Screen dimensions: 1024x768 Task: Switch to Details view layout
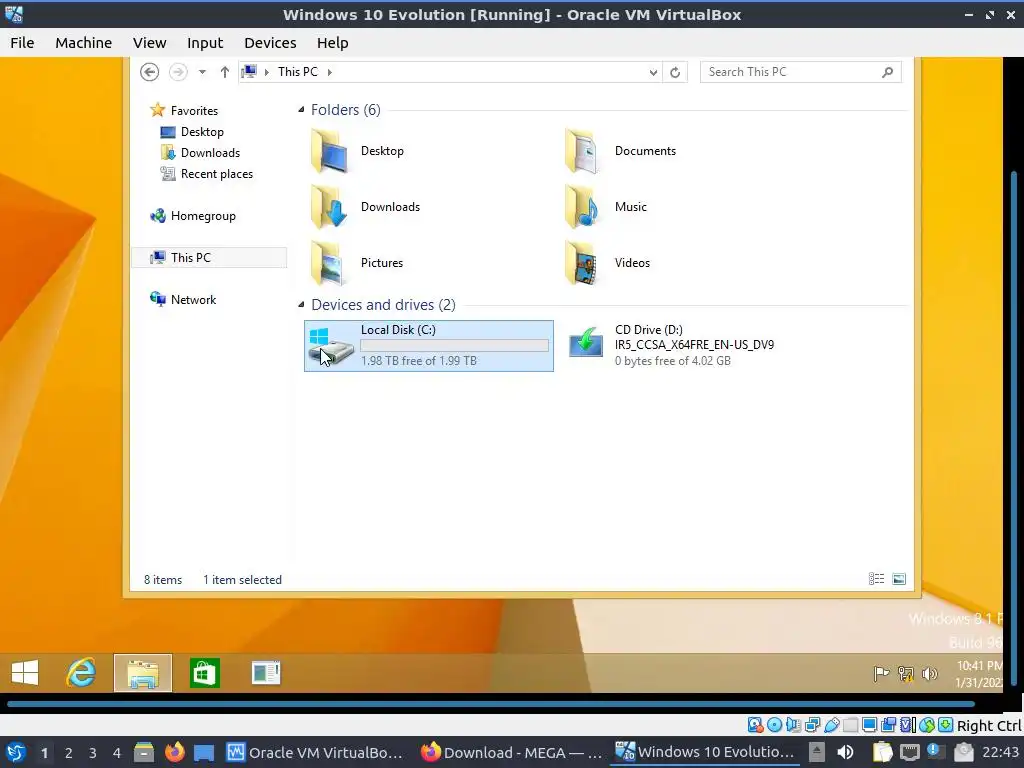(876, 579)
